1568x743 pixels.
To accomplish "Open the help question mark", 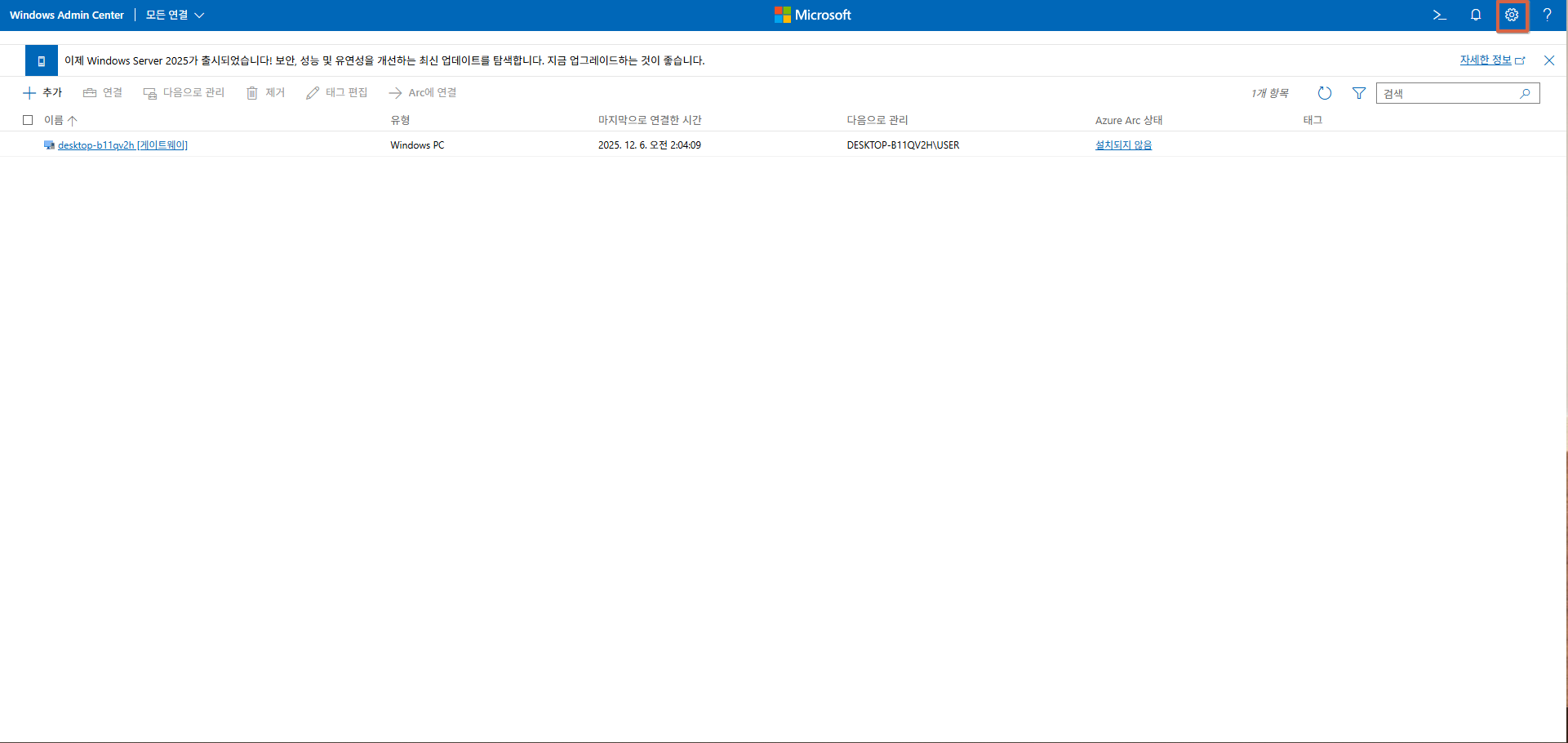I will [1548, 15].
